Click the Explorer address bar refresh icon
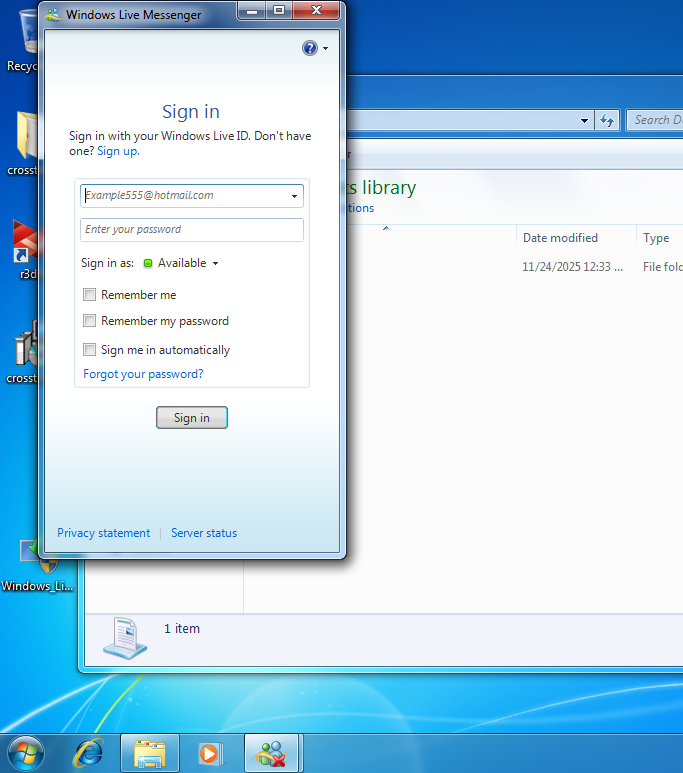The image size is (683, 773). [x=606, y=120]
